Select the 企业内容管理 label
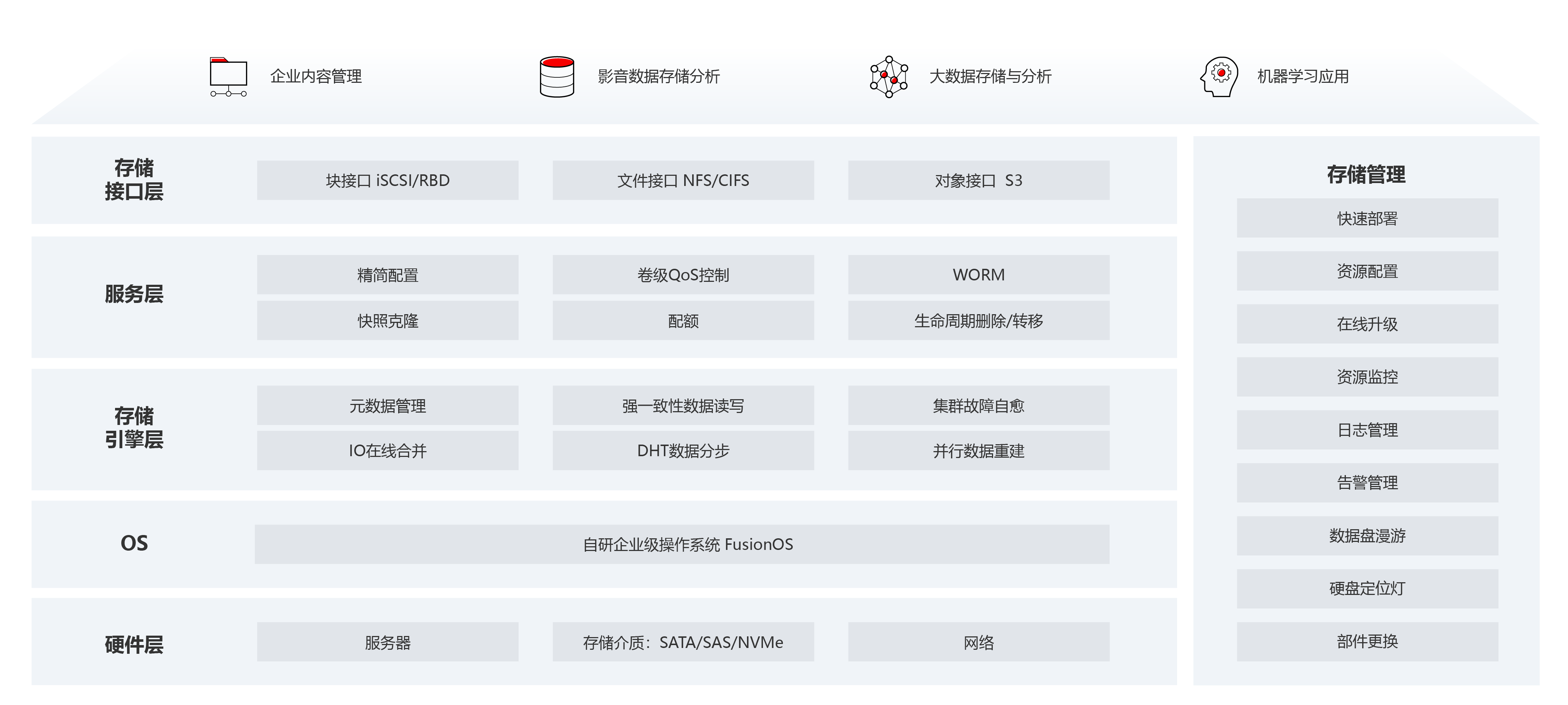The height and width of the screenshot is (705, 1568). (x=316, y=76)
